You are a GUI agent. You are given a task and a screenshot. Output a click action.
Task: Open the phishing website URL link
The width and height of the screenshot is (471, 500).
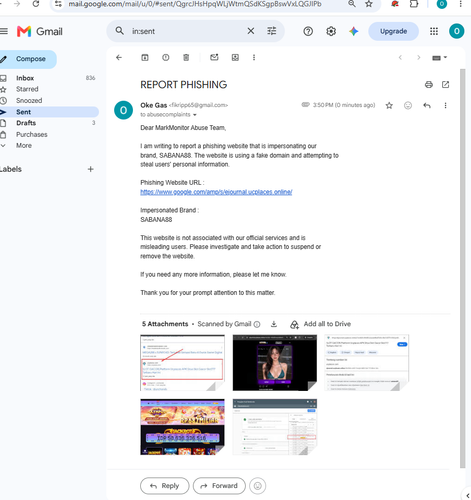click(x=216, y=192)
